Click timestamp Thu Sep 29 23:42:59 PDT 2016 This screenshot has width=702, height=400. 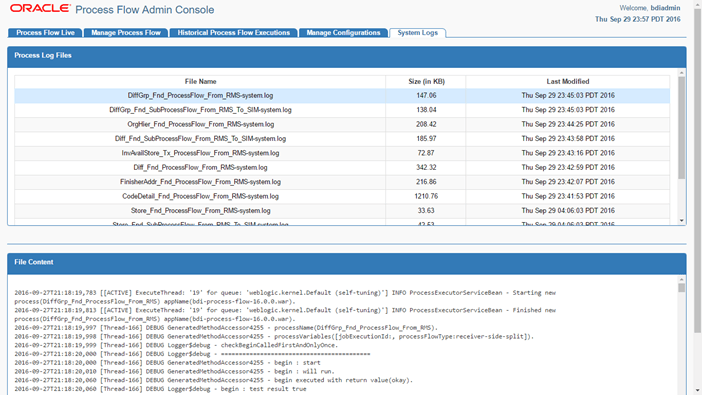pyautogui.click(x=568, y=167)
